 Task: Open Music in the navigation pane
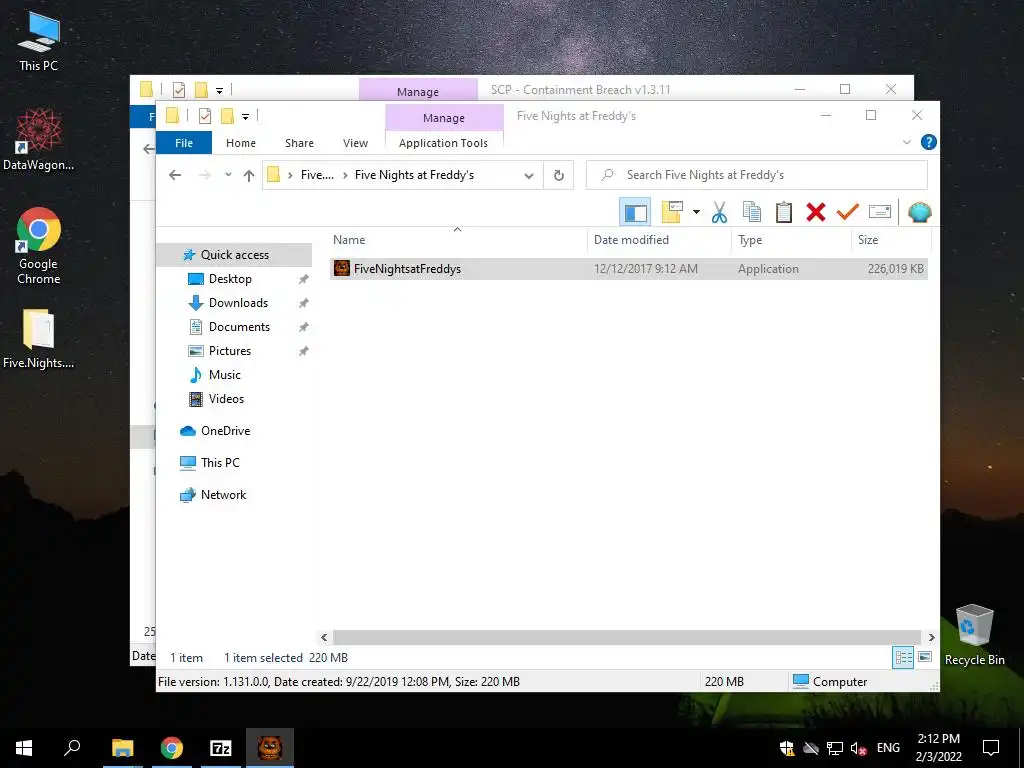[x=224, y=375]
